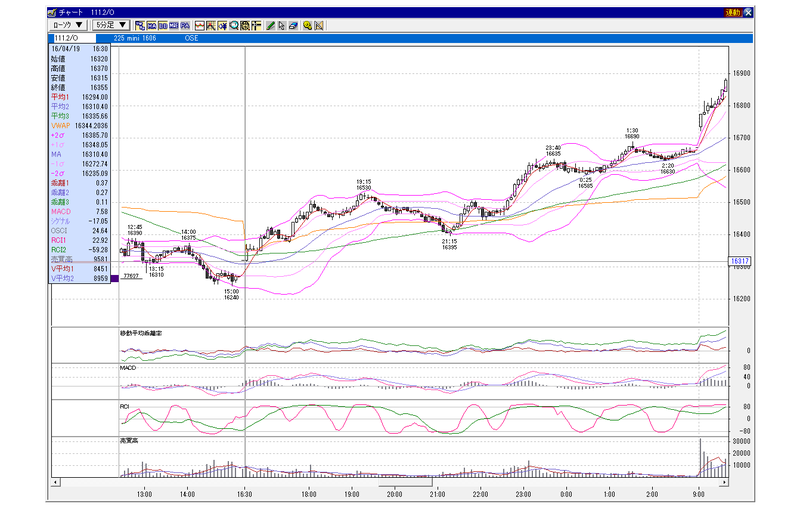The height and width of the screenshot is (507, 800).
Task: Select the eraser tool icon
Action: [x=293, y=26]
